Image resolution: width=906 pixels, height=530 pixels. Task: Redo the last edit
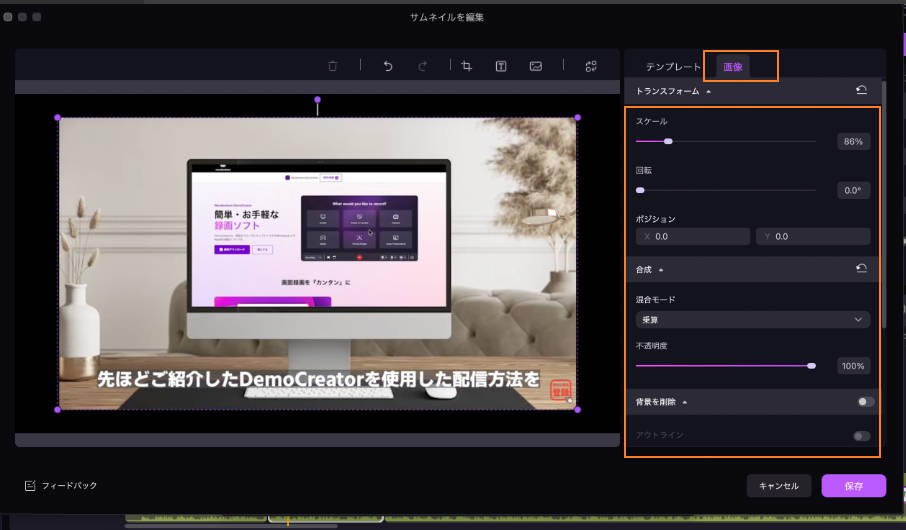click(x=422, y=66)
